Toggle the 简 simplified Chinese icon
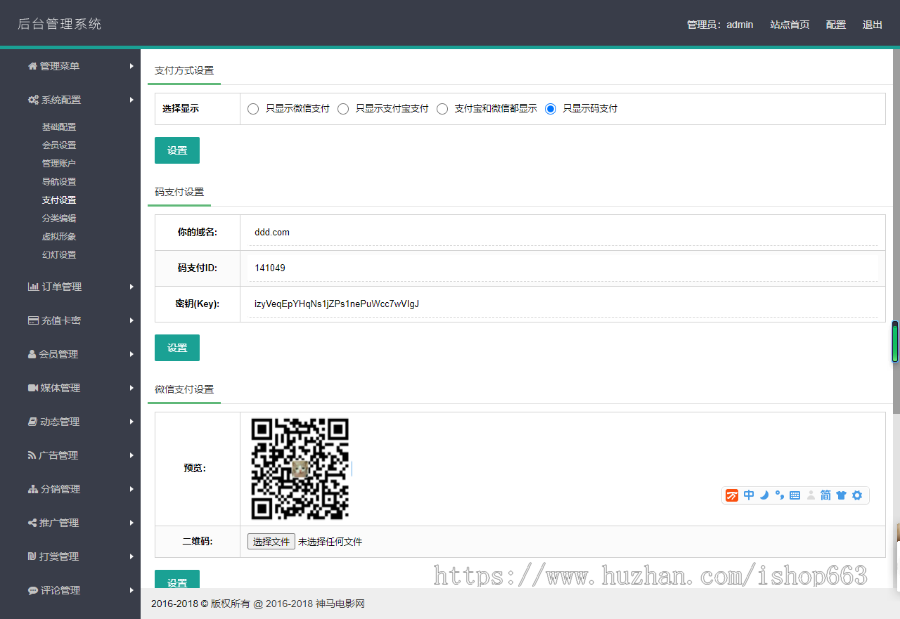 (x=825, y=495)
